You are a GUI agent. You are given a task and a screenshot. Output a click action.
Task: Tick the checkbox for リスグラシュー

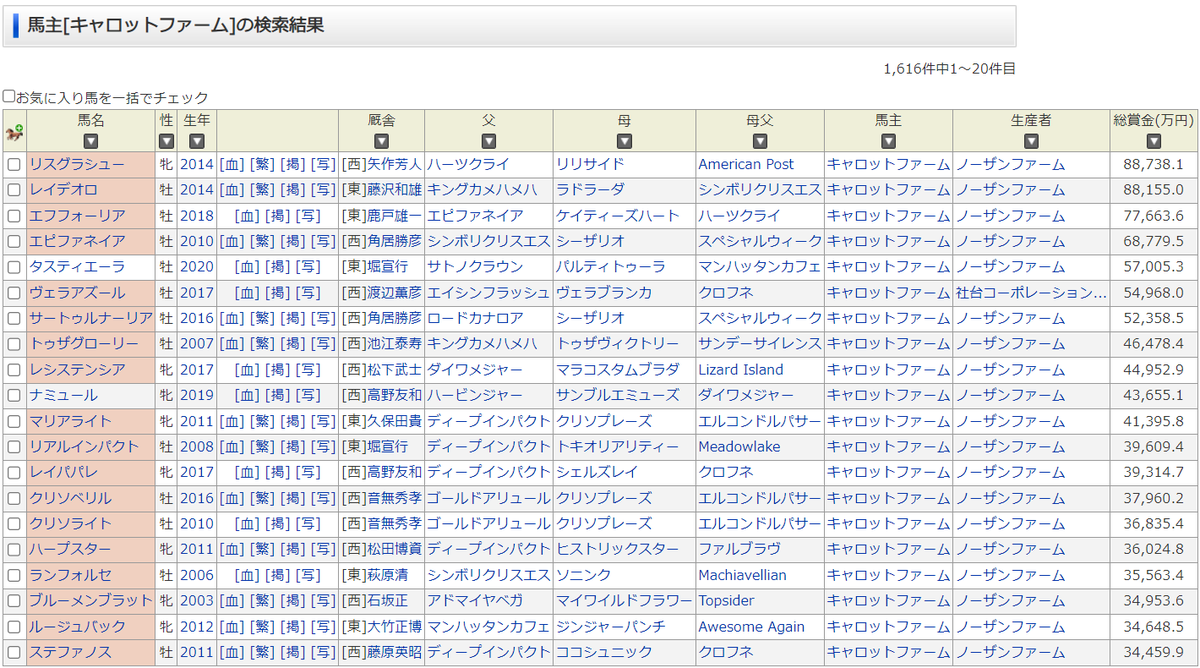coord(14,164)
